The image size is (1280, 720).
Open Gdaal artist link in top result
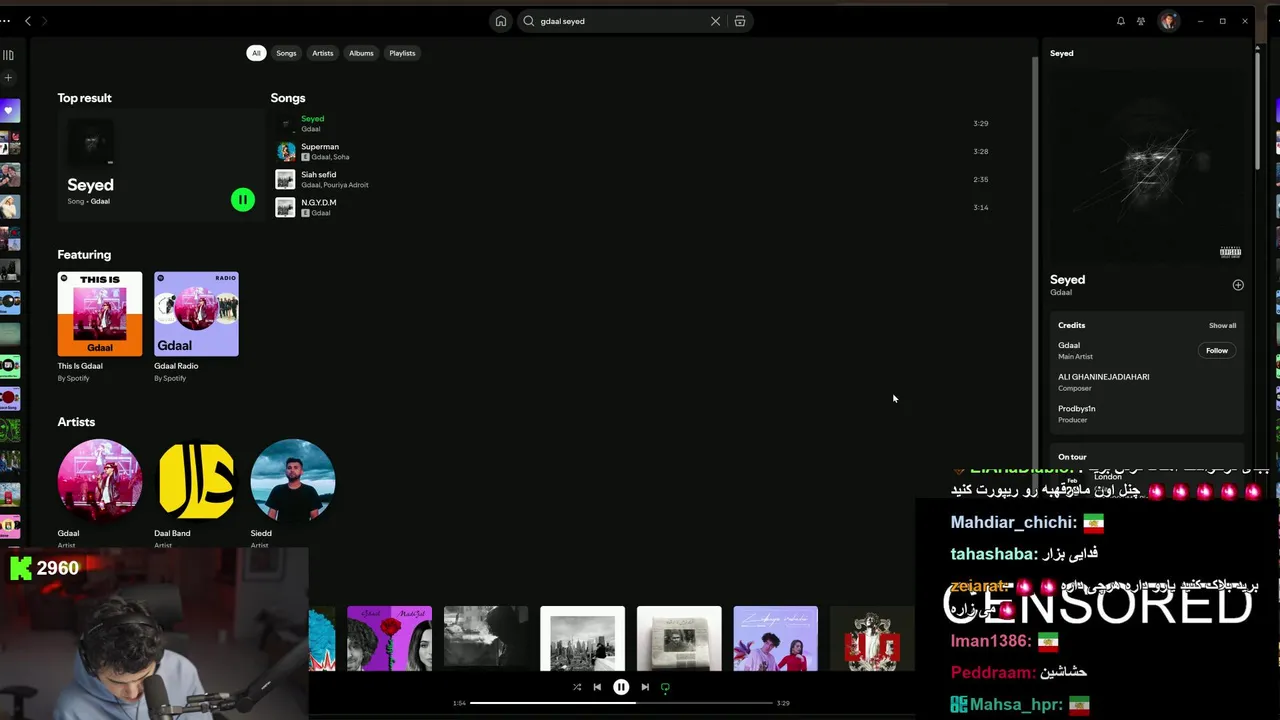(x=100, y=202)
